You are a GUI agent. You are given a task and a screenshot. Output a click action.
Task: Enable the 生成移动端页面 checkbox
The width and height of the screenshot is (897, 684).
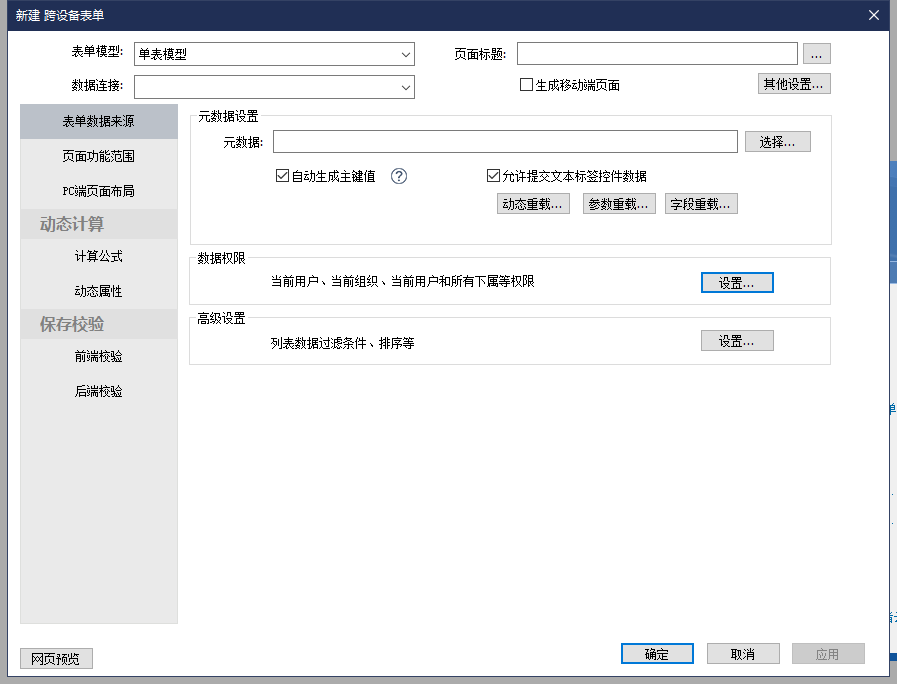(526, 85)
